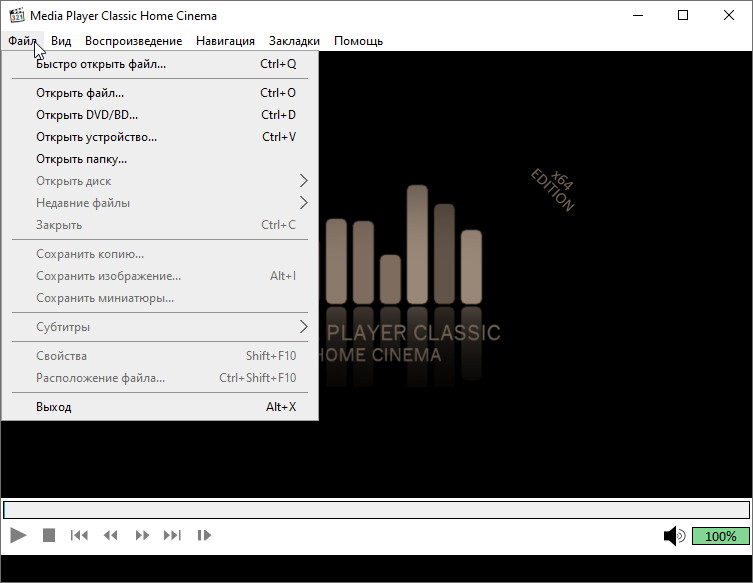Skip to previous track icon
753x583 pixels.
click(x=79, y=536)
